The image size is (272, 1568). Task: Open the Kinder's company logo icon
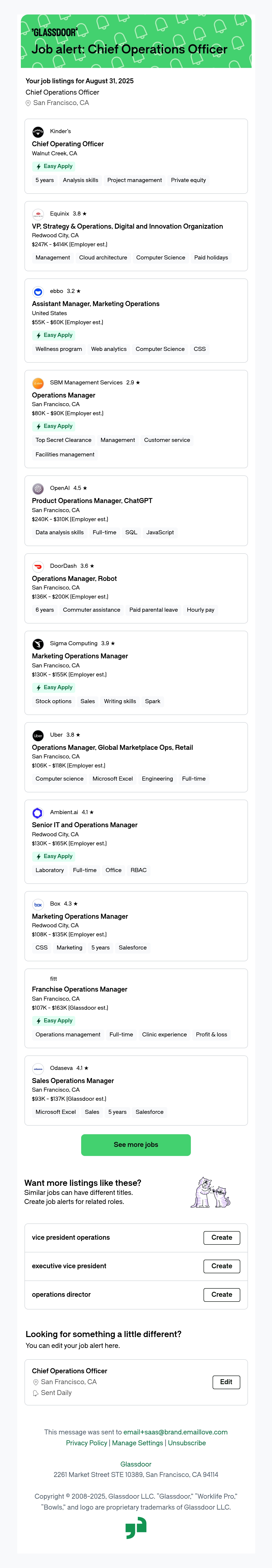(x=38, y=132)
